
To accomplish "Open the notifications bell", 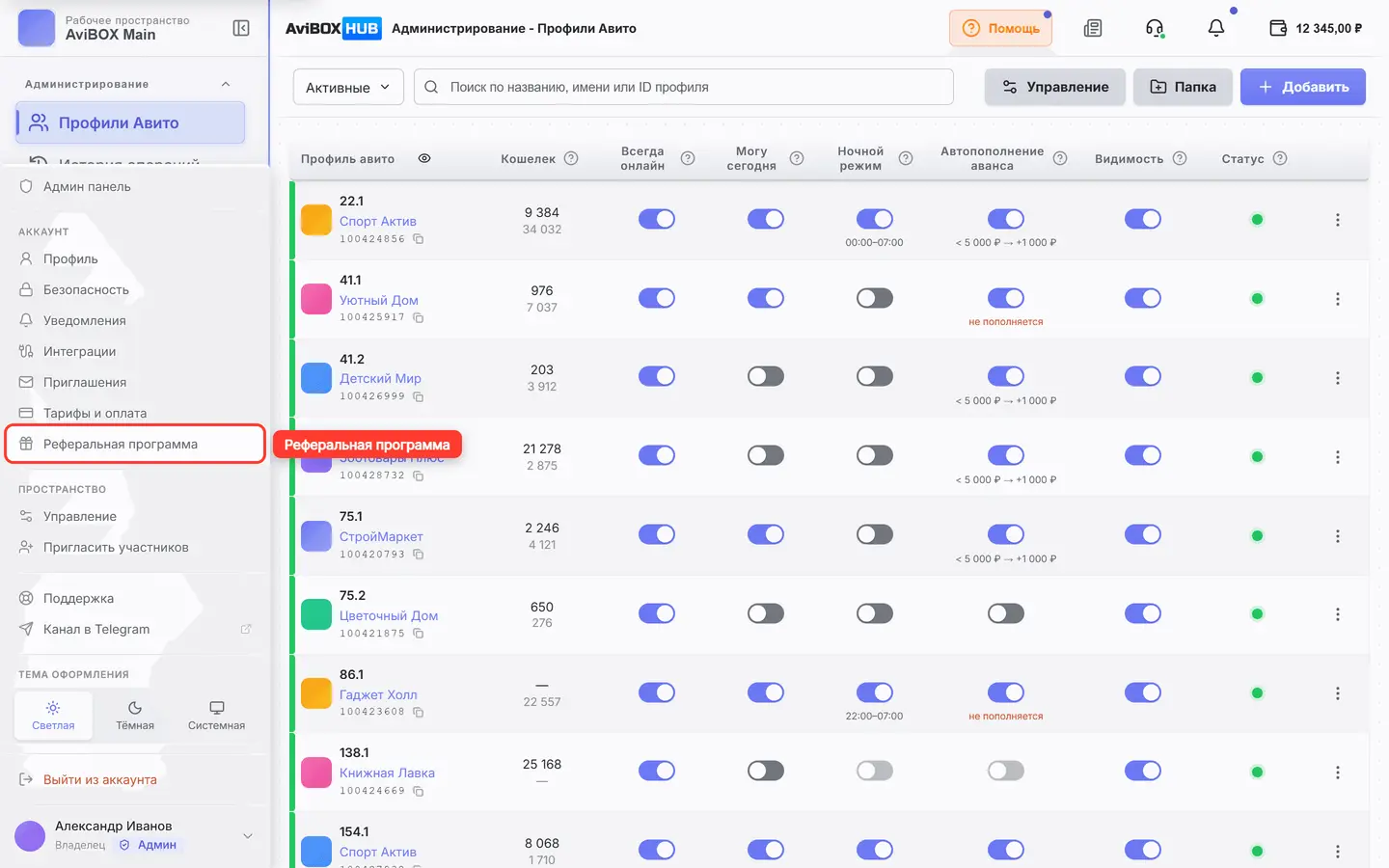I will pyautogui.click(x=1216, y=28).
